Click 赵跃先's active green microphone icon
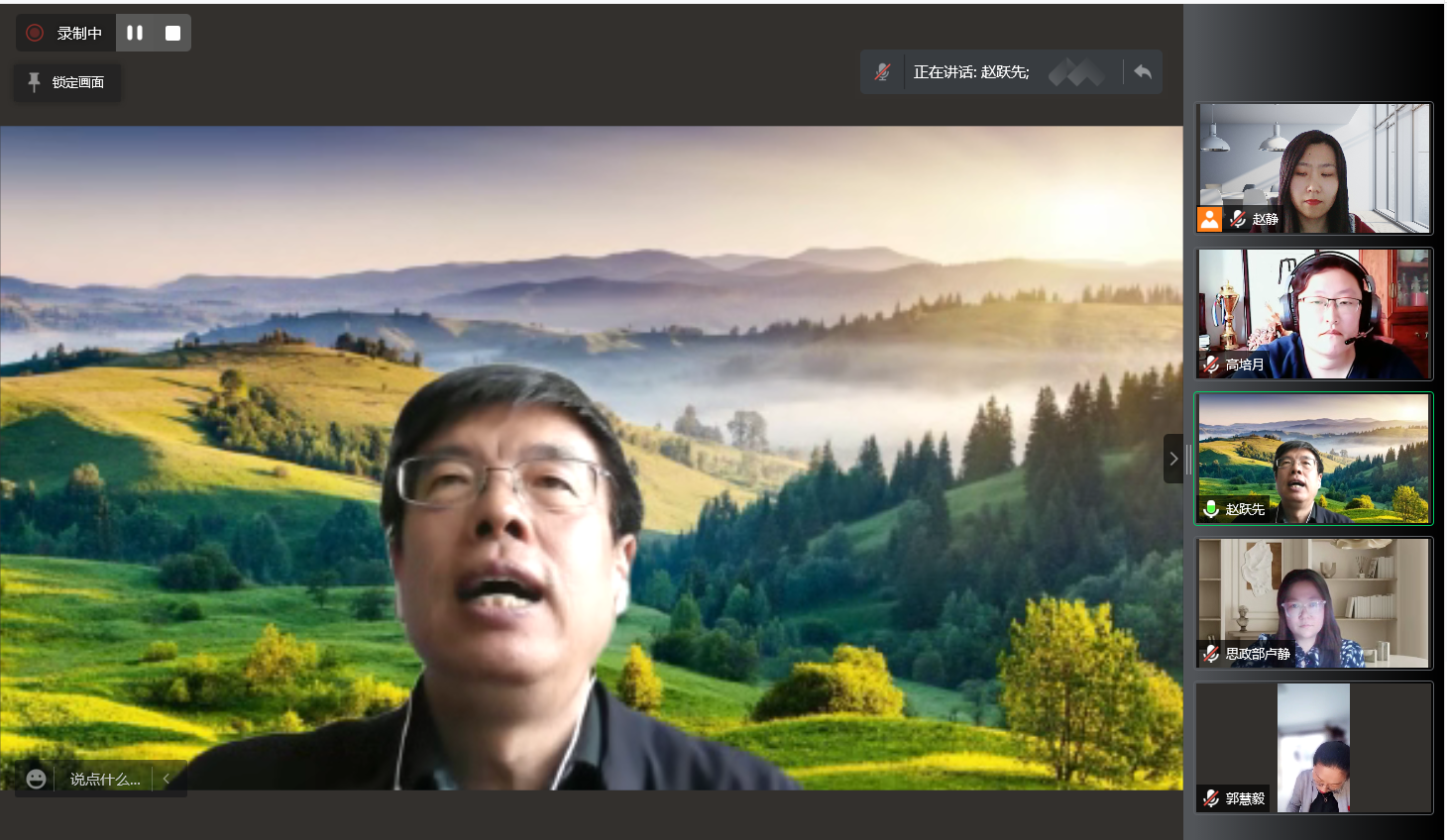This screenshot has width=1447, height=840. coord(1209,508)
